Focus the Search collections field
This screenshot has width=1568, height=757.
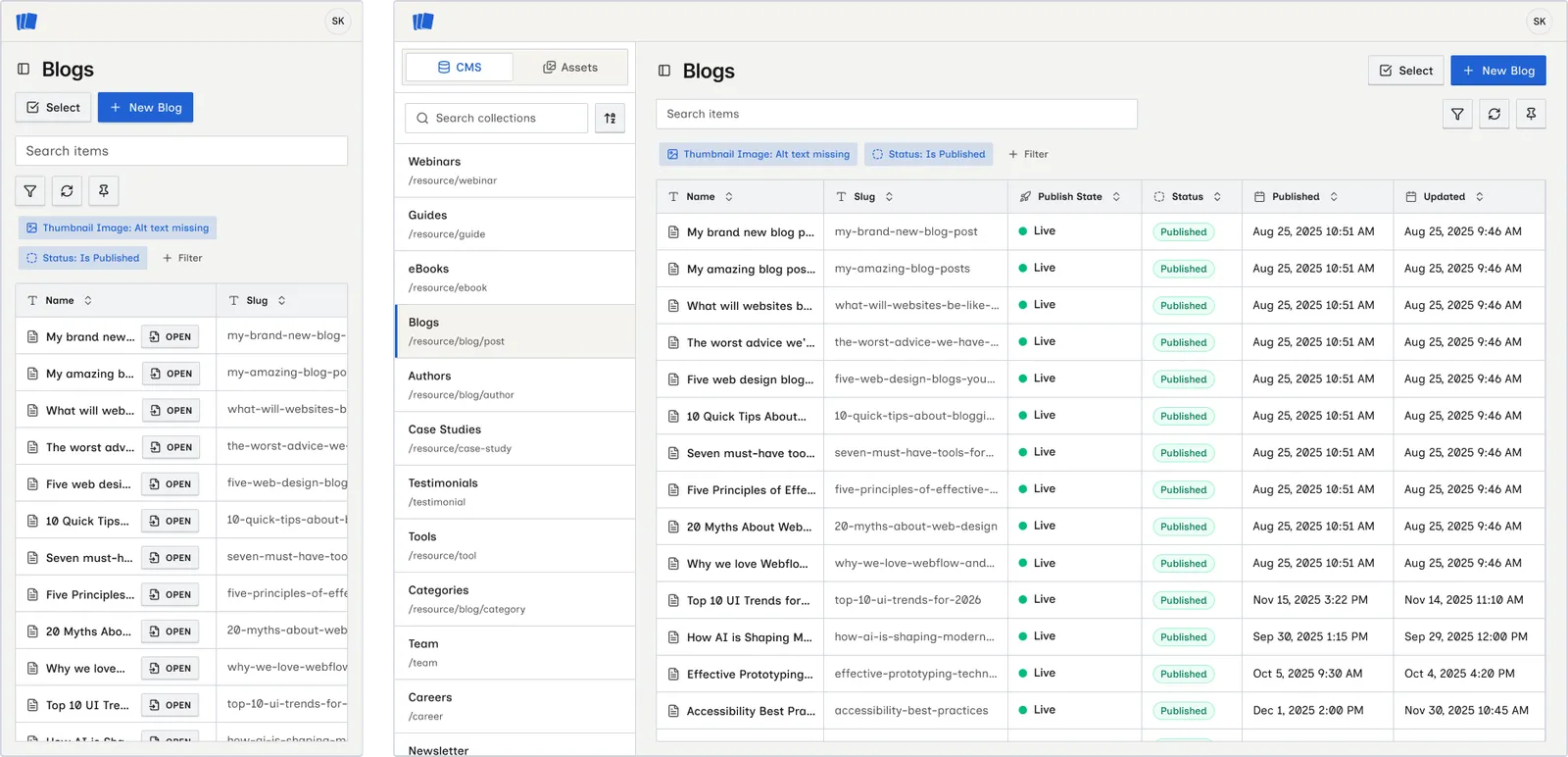click(x=496, y=118)
